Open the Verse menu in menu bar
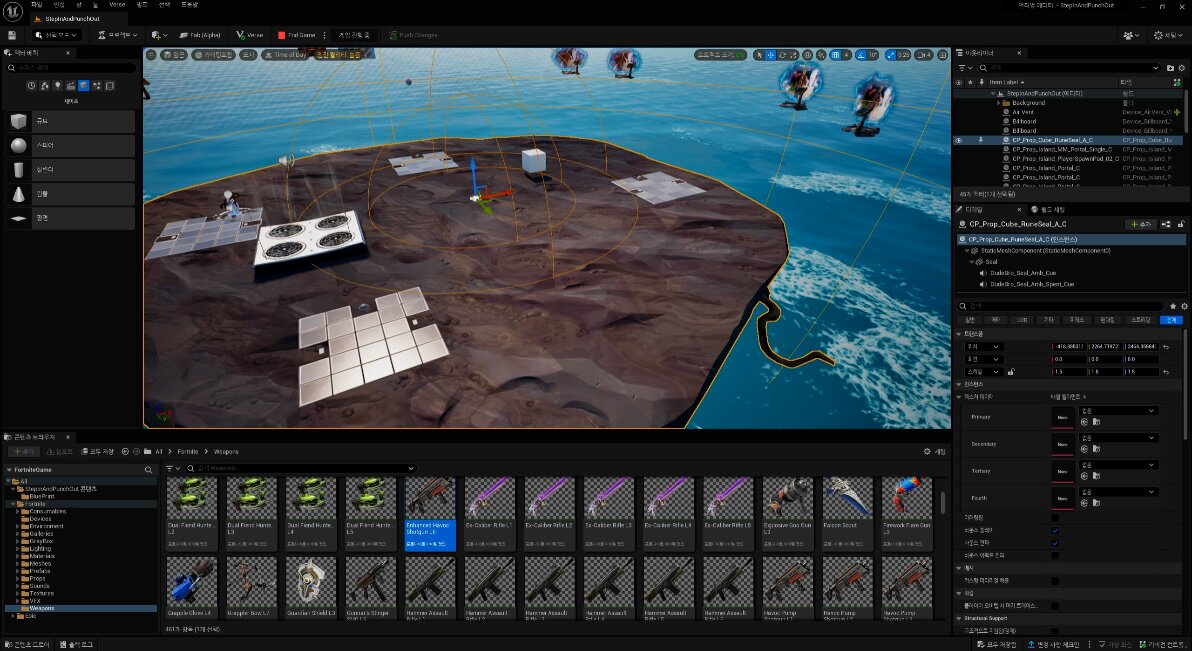 [116, 5]
